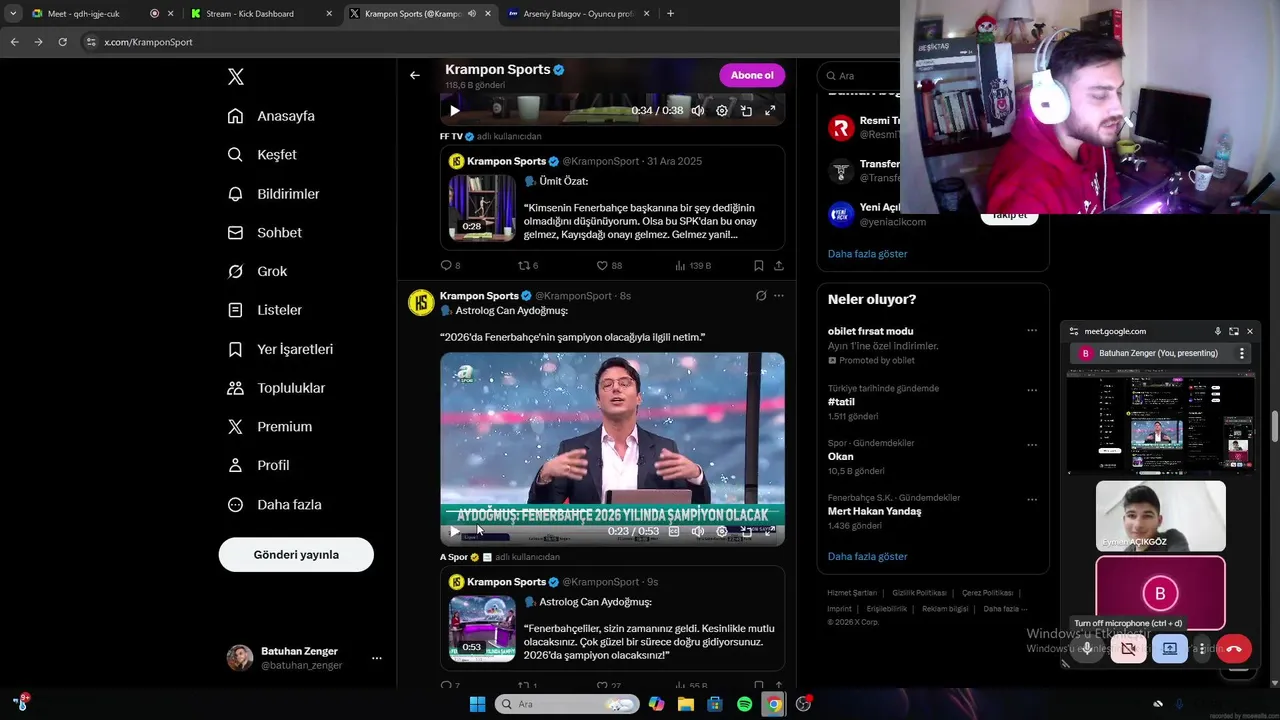The image size is (1280, 720).
Task: Toggle picture-in-picture on top video
Action: click(746, 111)
